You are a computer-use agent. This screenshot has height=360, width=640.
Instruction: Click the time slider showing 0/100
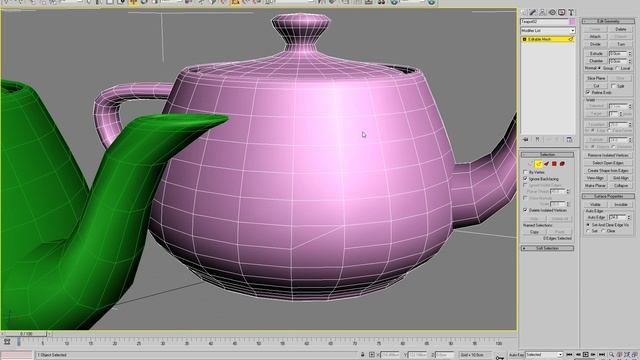pyautogui.click(x=27, y=334)
